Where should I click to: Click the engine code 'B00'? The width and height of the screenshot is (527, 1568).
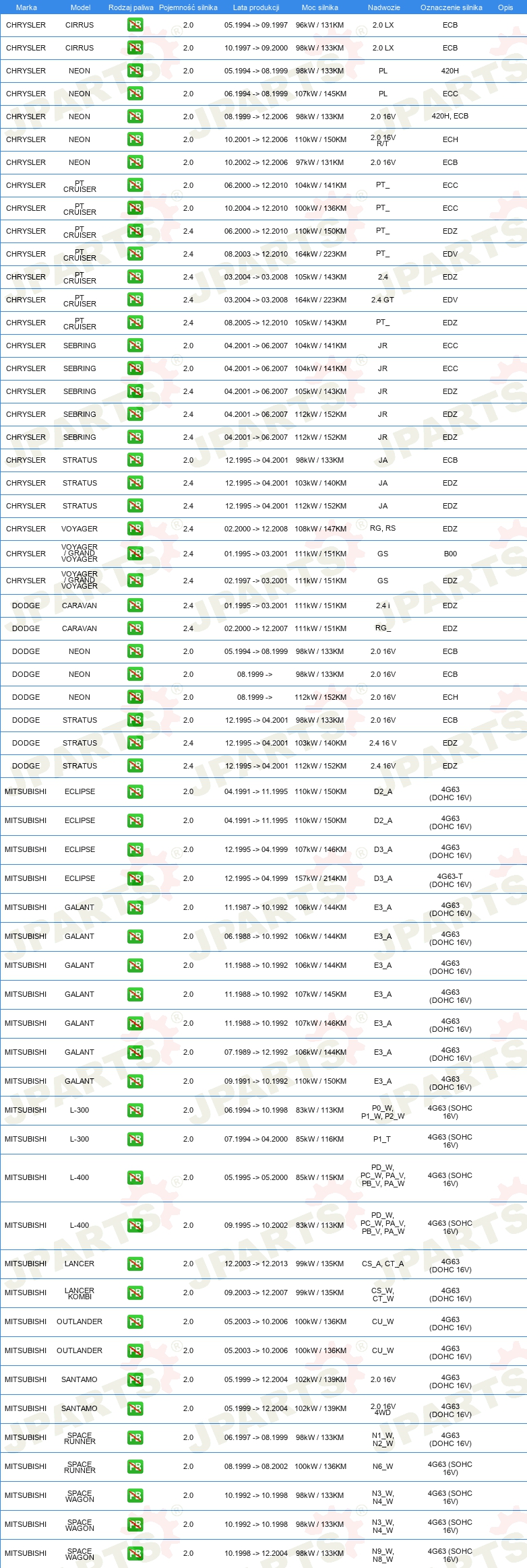[450, 554]
